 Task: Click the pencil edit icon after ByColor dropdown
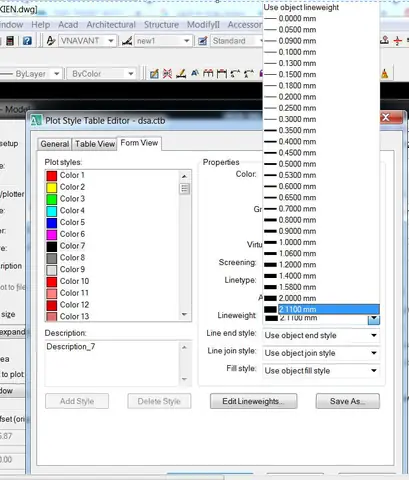point(154,74)
